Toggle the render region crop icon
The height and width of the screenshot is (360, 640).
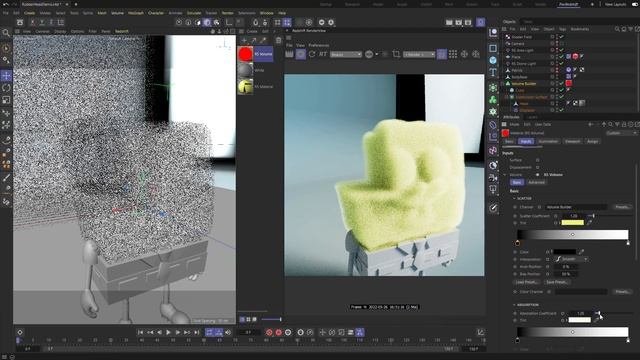pos(396,54)
